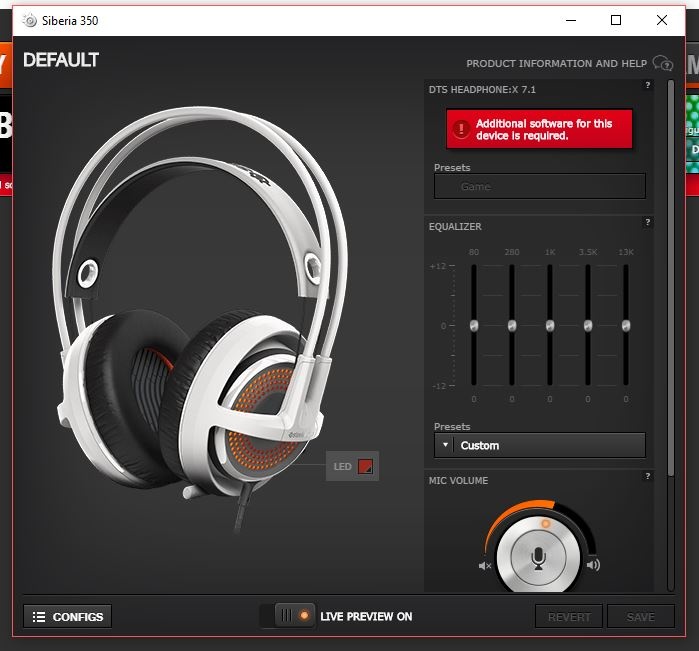Click the mic mute speaker icon

[x=485, y=566]
